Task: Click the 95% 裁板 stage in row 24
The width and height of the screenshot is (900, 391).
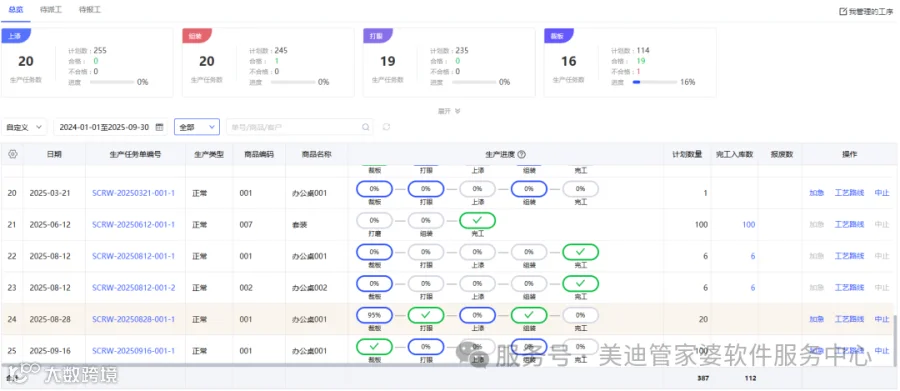Action: point(374,315)
